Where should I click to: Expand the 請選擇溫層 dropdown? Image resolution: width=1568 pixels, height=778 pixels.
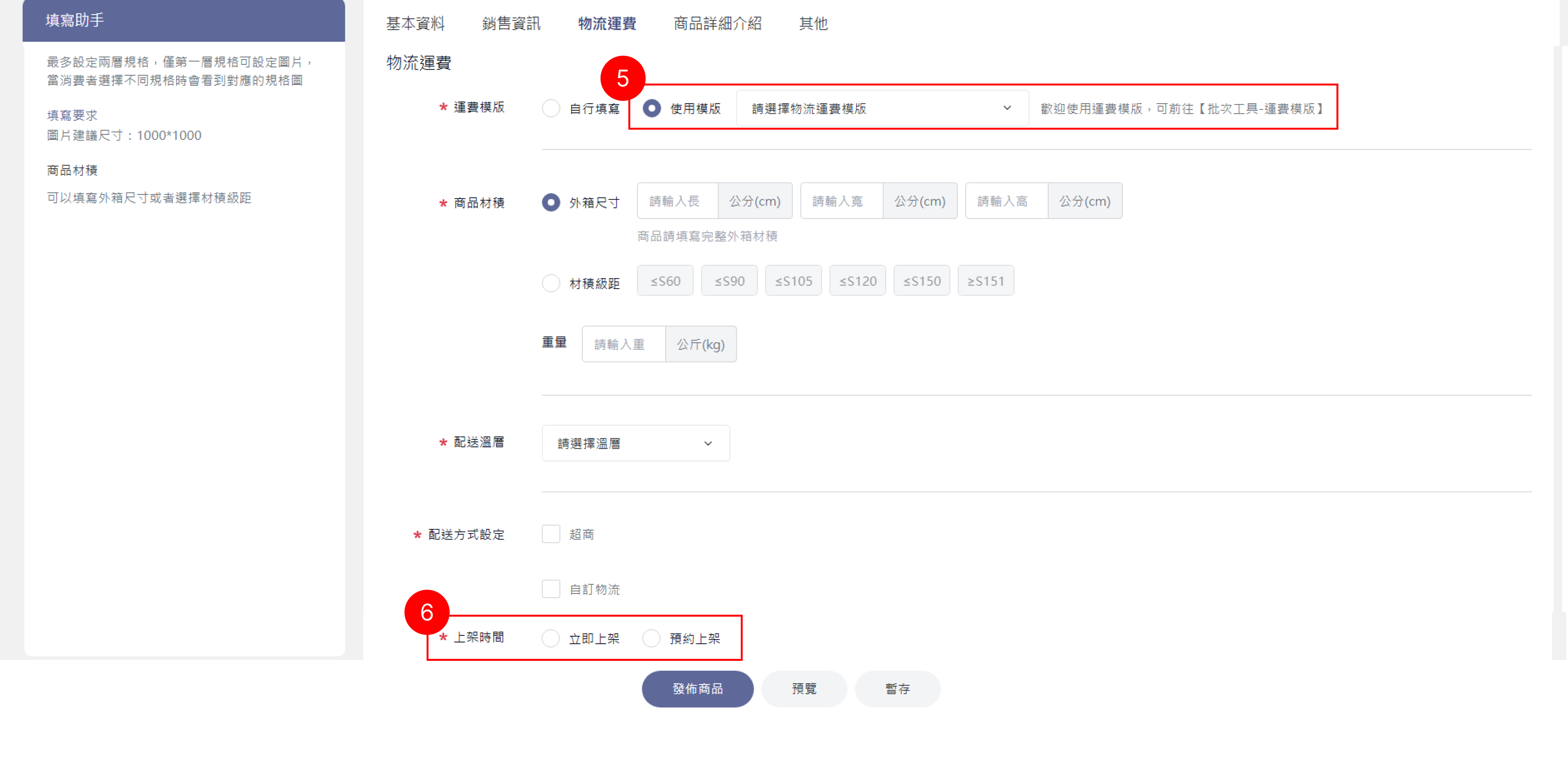(635, 443)
